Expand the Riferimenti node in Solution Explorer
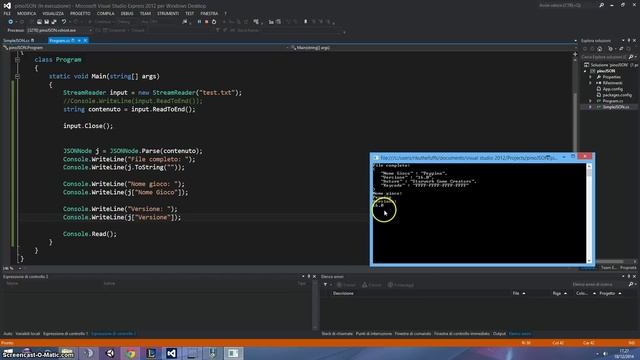 tap(590, 83)
